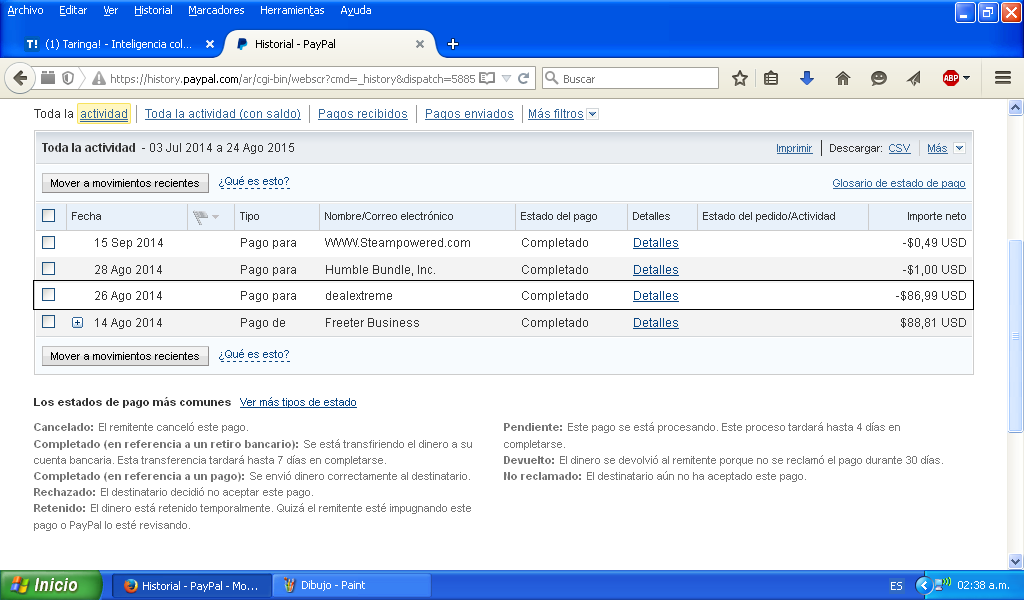Open the chat smiley toolbar icon
The width and height of the screenshot is (1024, 600).
878,78
